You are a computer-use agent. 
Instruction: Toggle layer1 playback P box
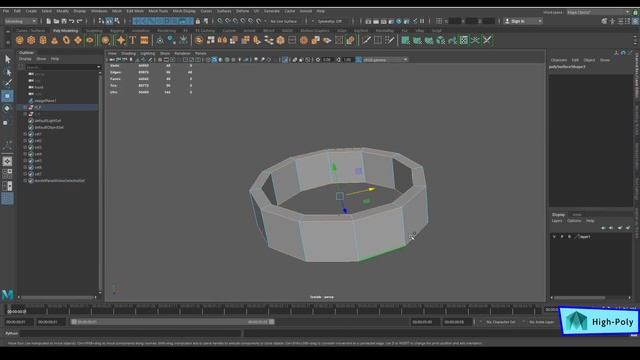point(562,237)
